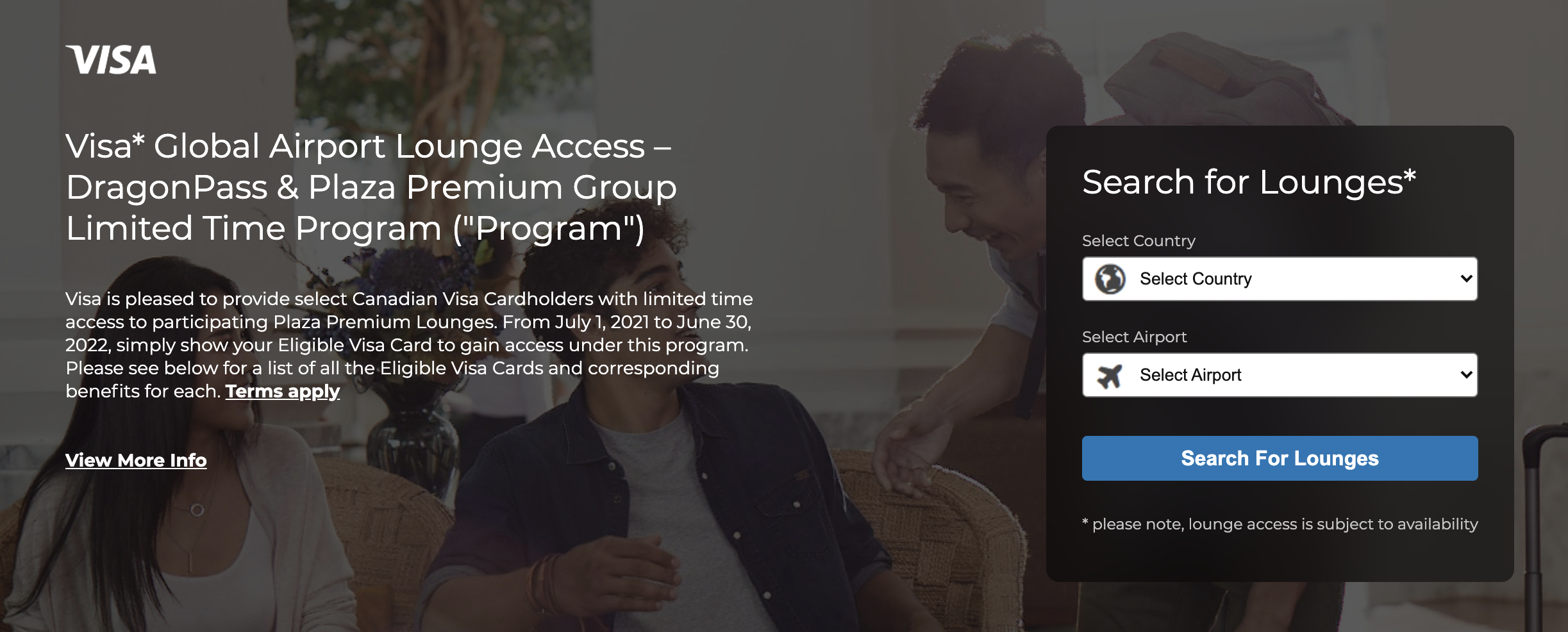This screenshot has height=632, width=1568.
Task: Click the lounge availability footnote text
Action: (1280, 524)
